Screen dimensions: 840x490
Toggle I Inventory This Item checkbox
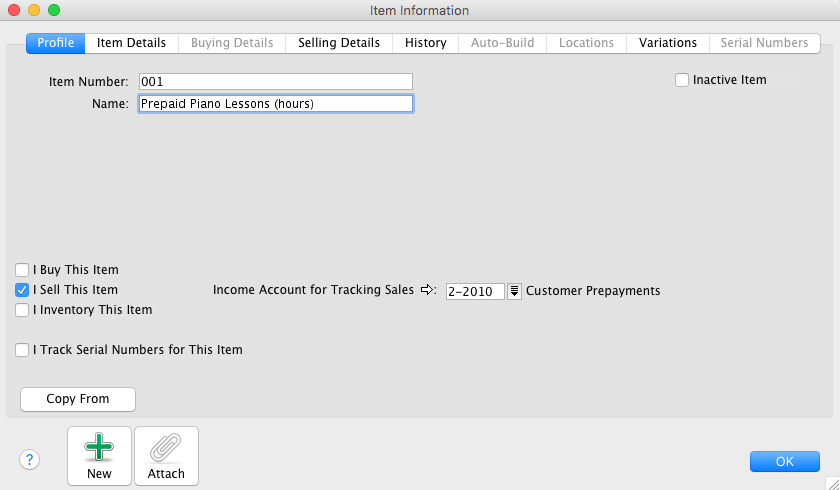pos(22,310)
